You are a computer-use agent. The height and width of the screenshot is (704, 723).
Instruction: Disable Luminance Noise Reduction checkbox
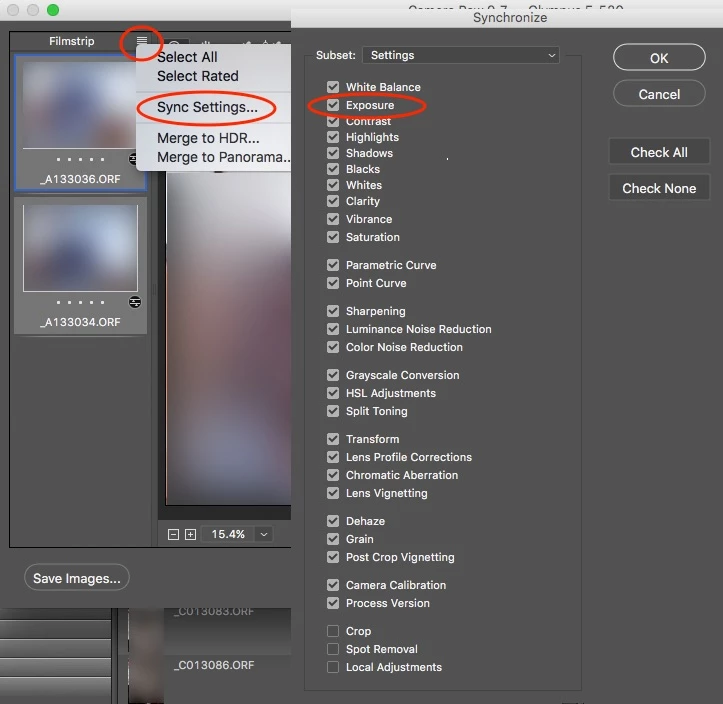click(x=333, y=330)
